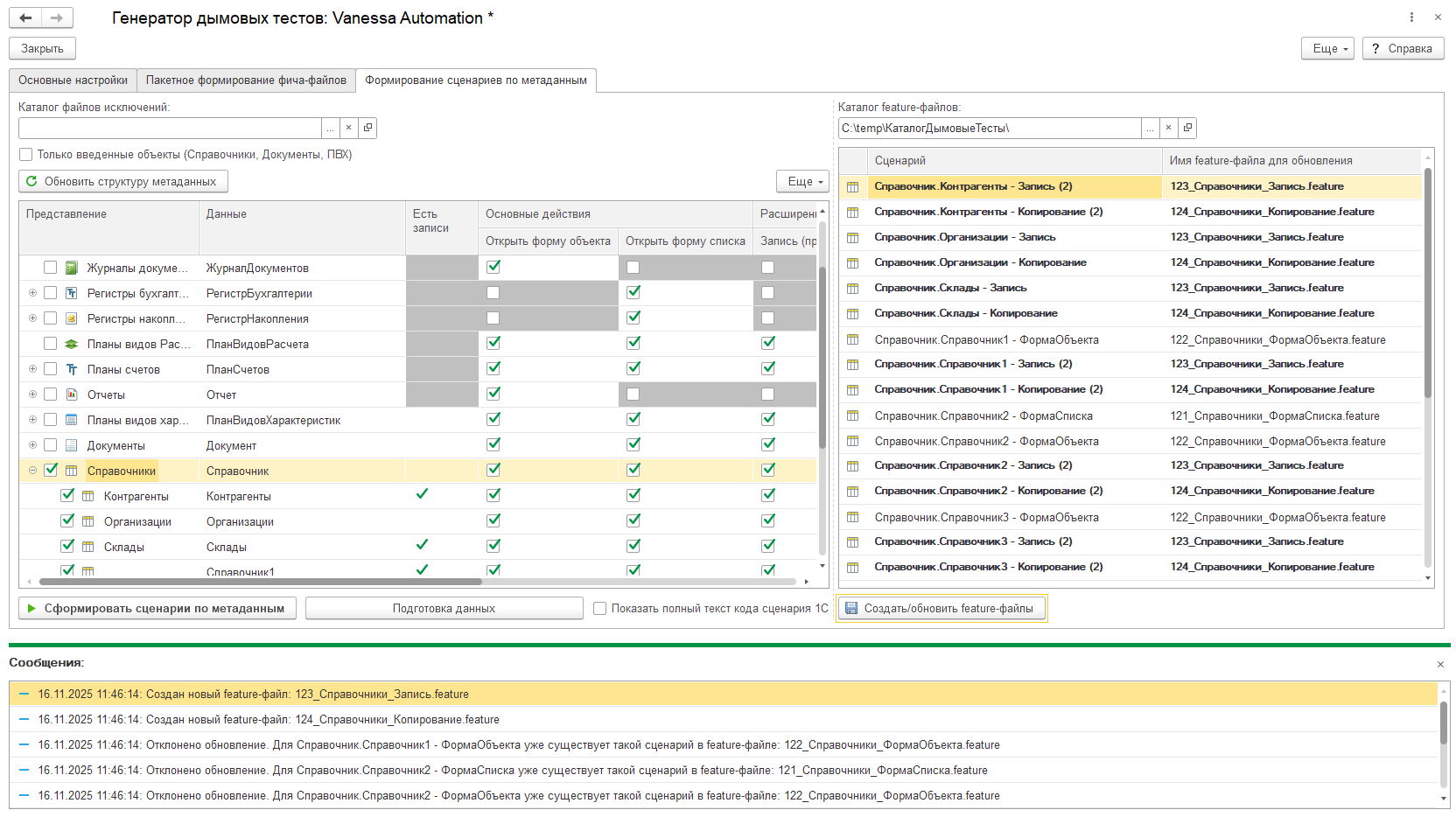Check the Отчеты row checkbox

point(51,395)
